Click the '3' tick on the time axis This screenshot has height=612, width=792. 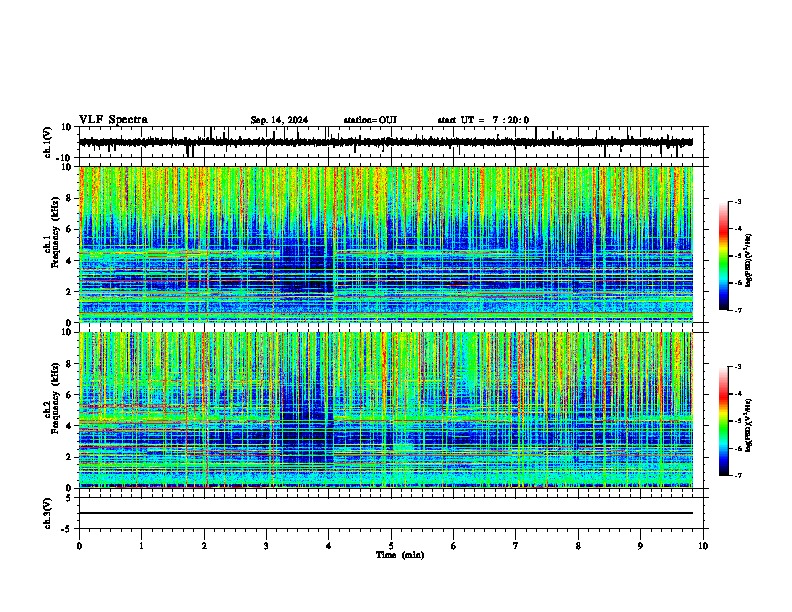point(266,546)
